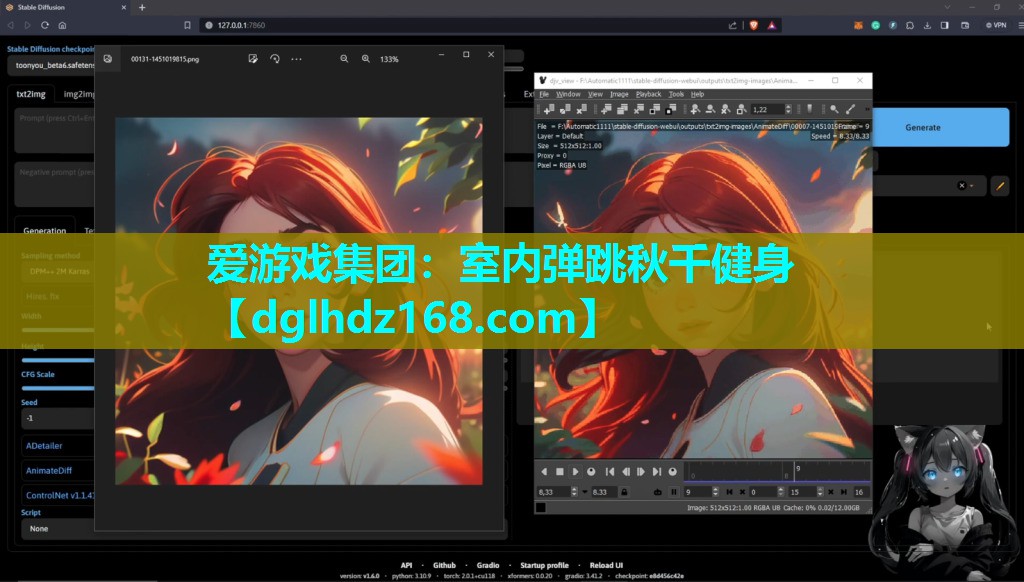Viewport: 1024px width, 582px height.
Task: Open the djv_view Tools menu
Action: click(676, 94)
